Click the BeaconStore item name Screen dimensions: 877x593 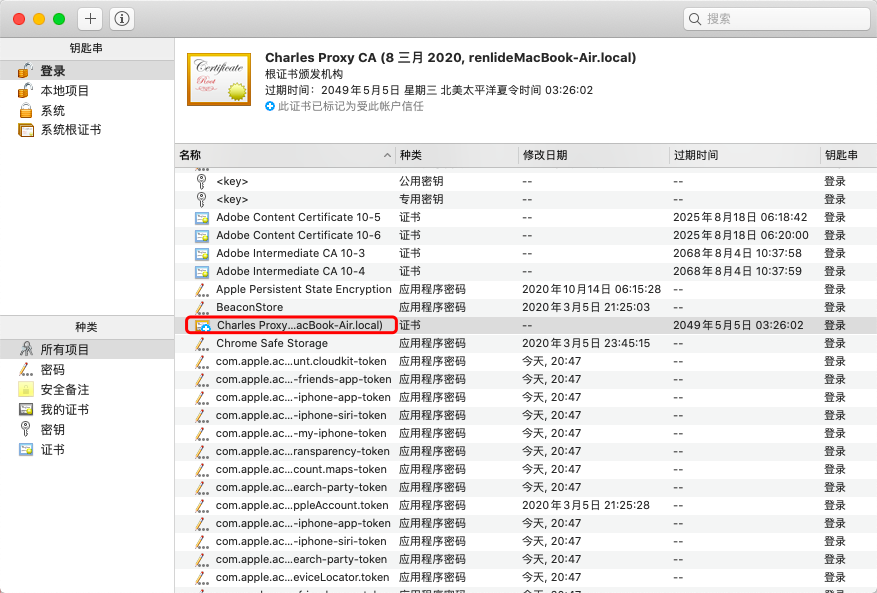click(x=249, y=307)
